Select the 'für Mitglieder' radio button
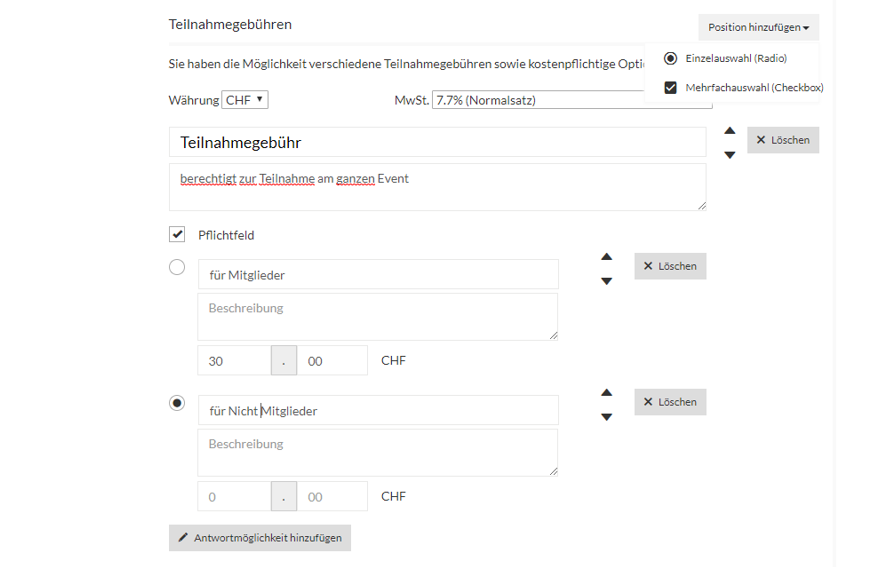896x567 pixels. [x=177, y=267]
